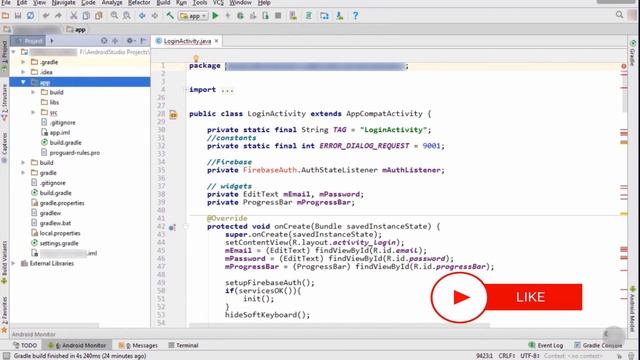This screenshot has height=360, width=640.
Task: Click the Open folder toolbar icon
Action: pyautogui.click(x=5, y=16)
